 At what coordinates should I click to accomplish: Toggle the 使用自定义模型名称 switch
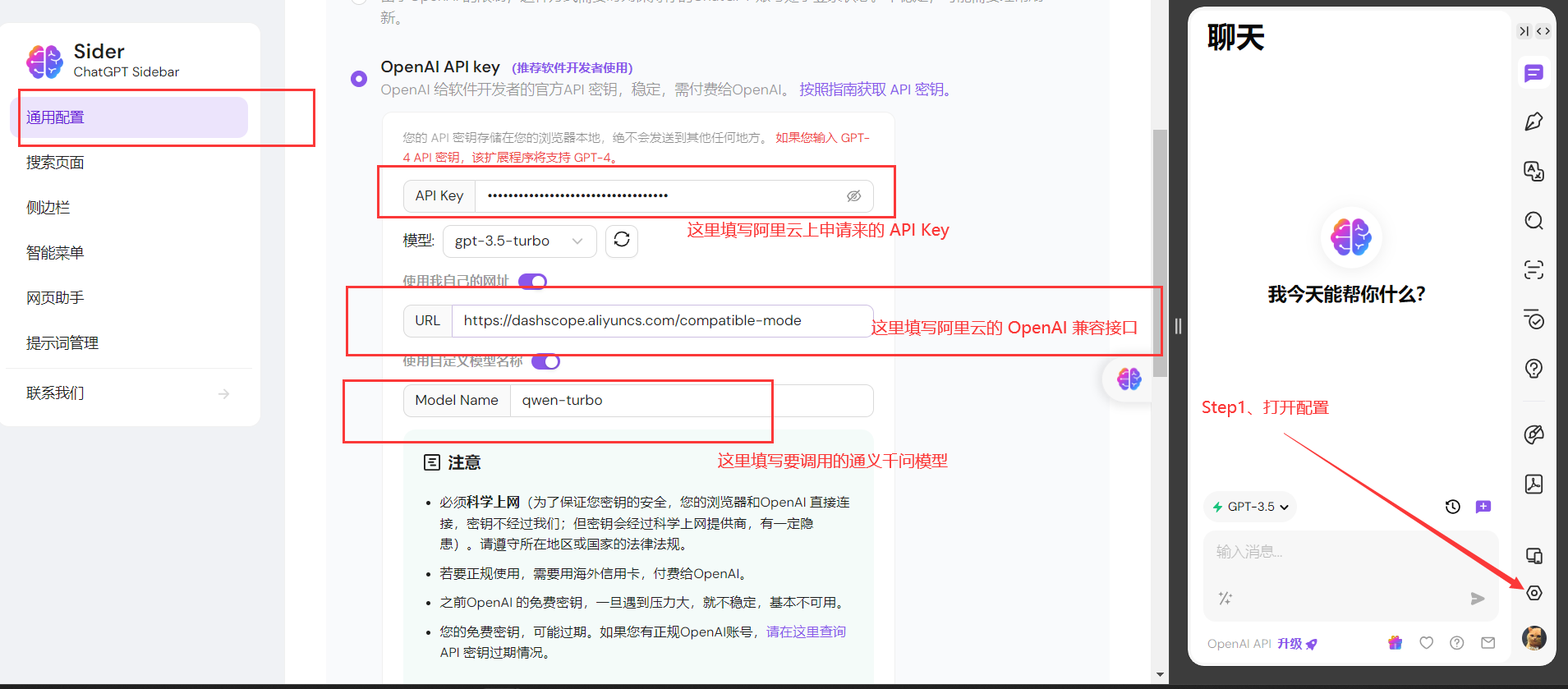pos(546,361)
